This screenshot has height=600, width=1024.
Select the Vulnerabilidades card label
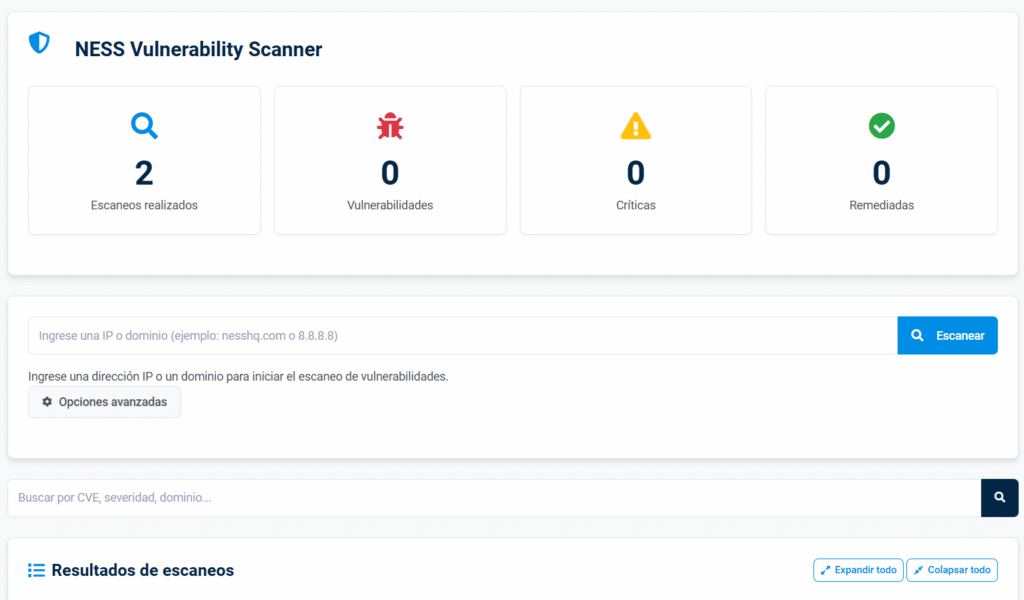(390, 205)
